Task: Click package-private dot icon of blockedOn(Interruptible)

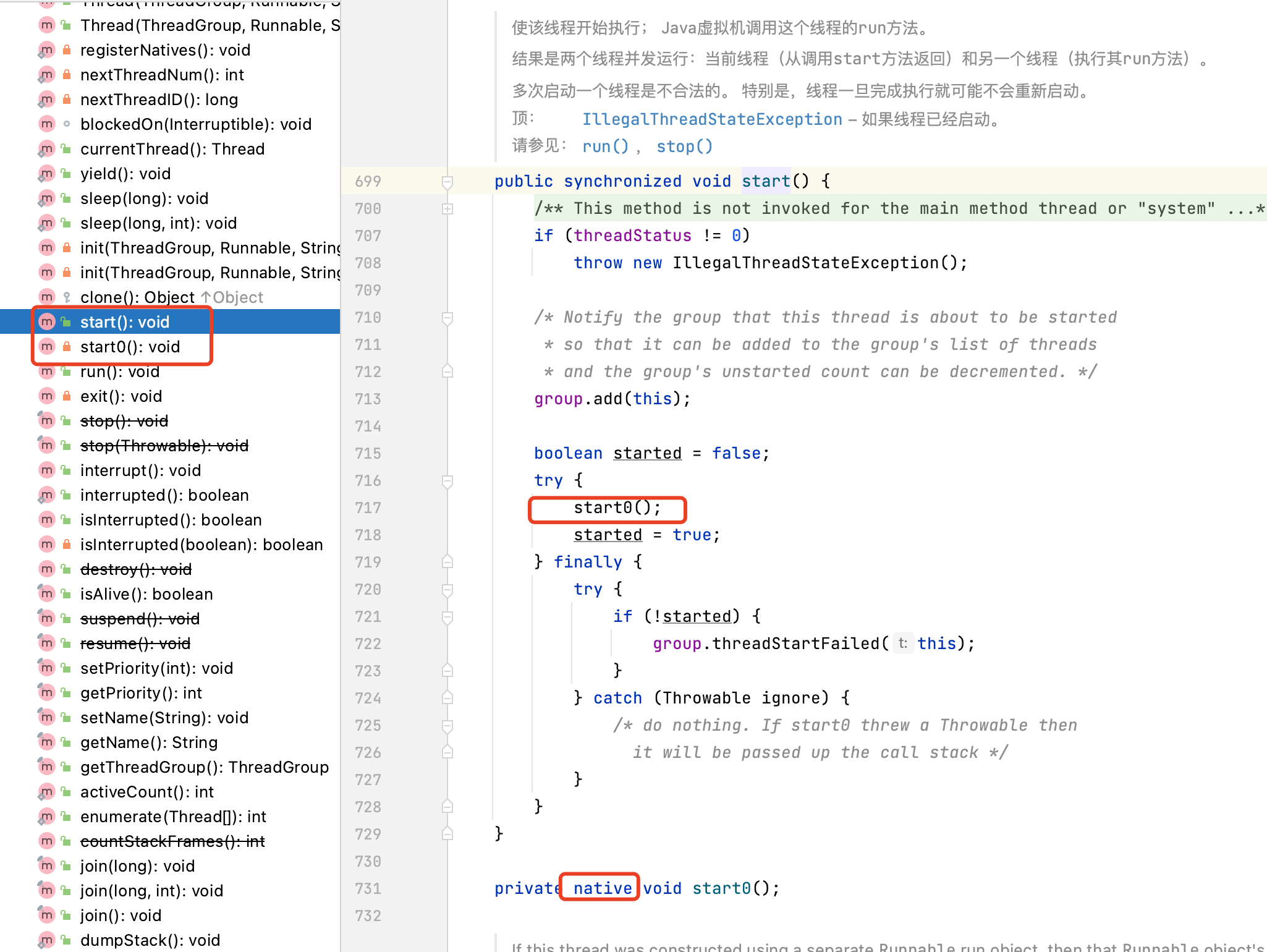Action: [67, 124]
